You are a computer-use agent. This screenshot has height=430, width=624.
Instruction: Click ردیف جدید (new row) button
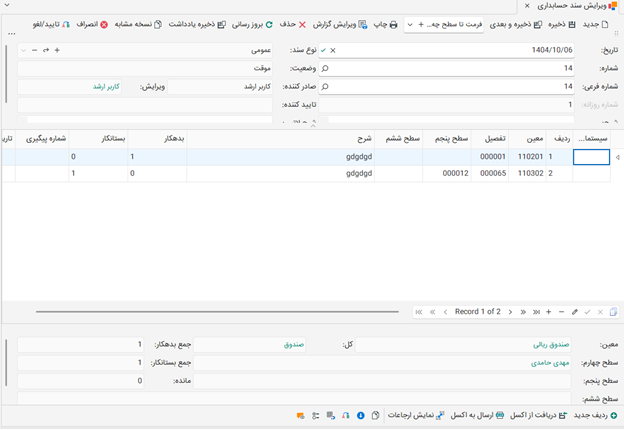[596, 416]
